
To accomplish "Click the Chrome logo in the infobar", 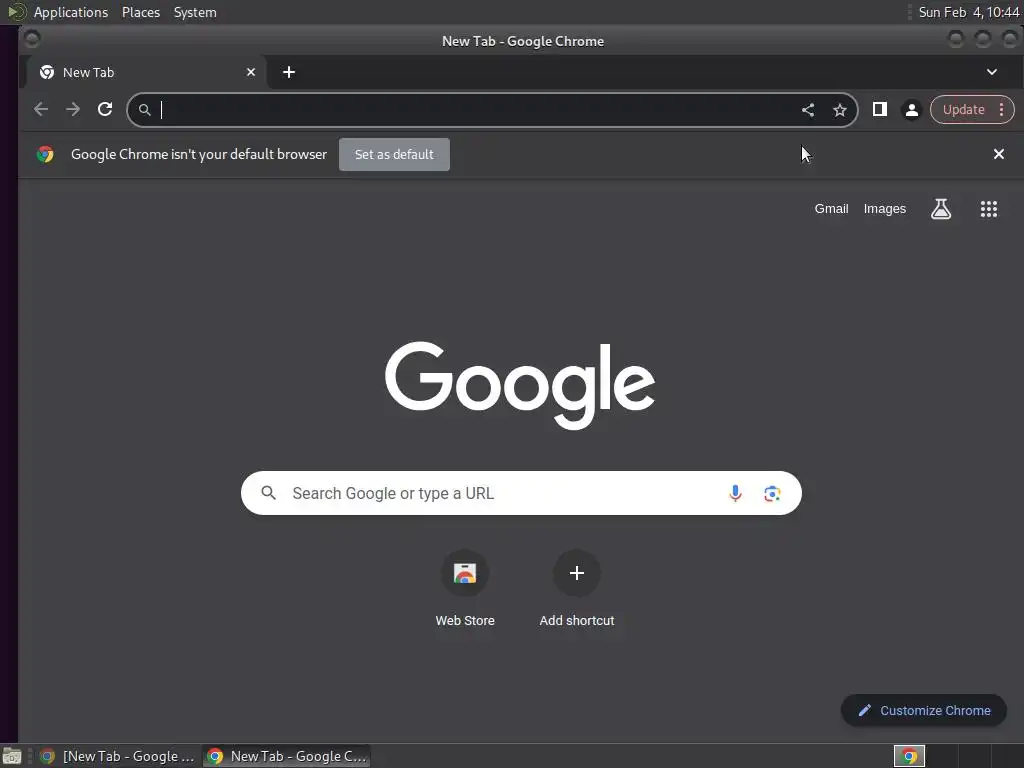I will coord(46,154).
